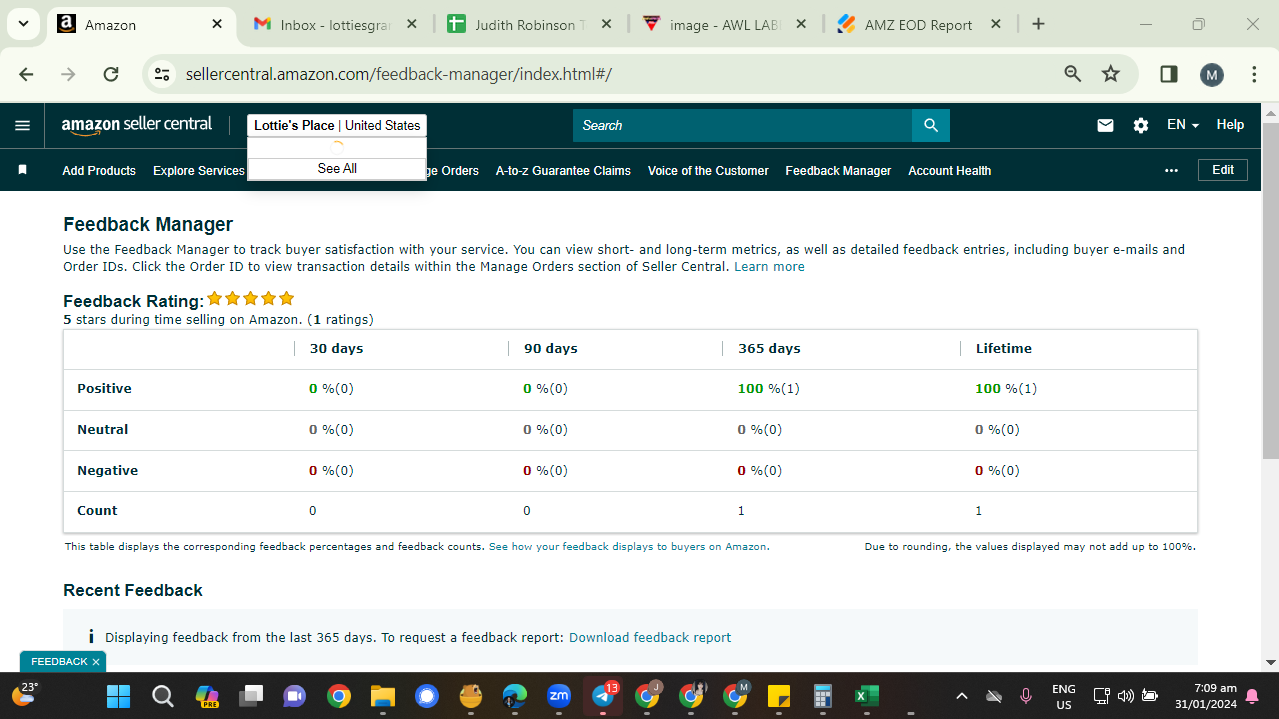Image resolution: width=1279 pixels, height=719 pixels.
Task: Open the Seller Central hamburger menu
Action: (x=22, y=125)
